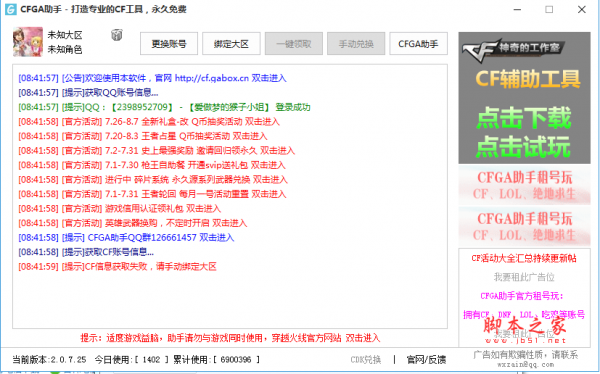Click the 未知角色 label
The image size is (600, 374).
(65, 49)
